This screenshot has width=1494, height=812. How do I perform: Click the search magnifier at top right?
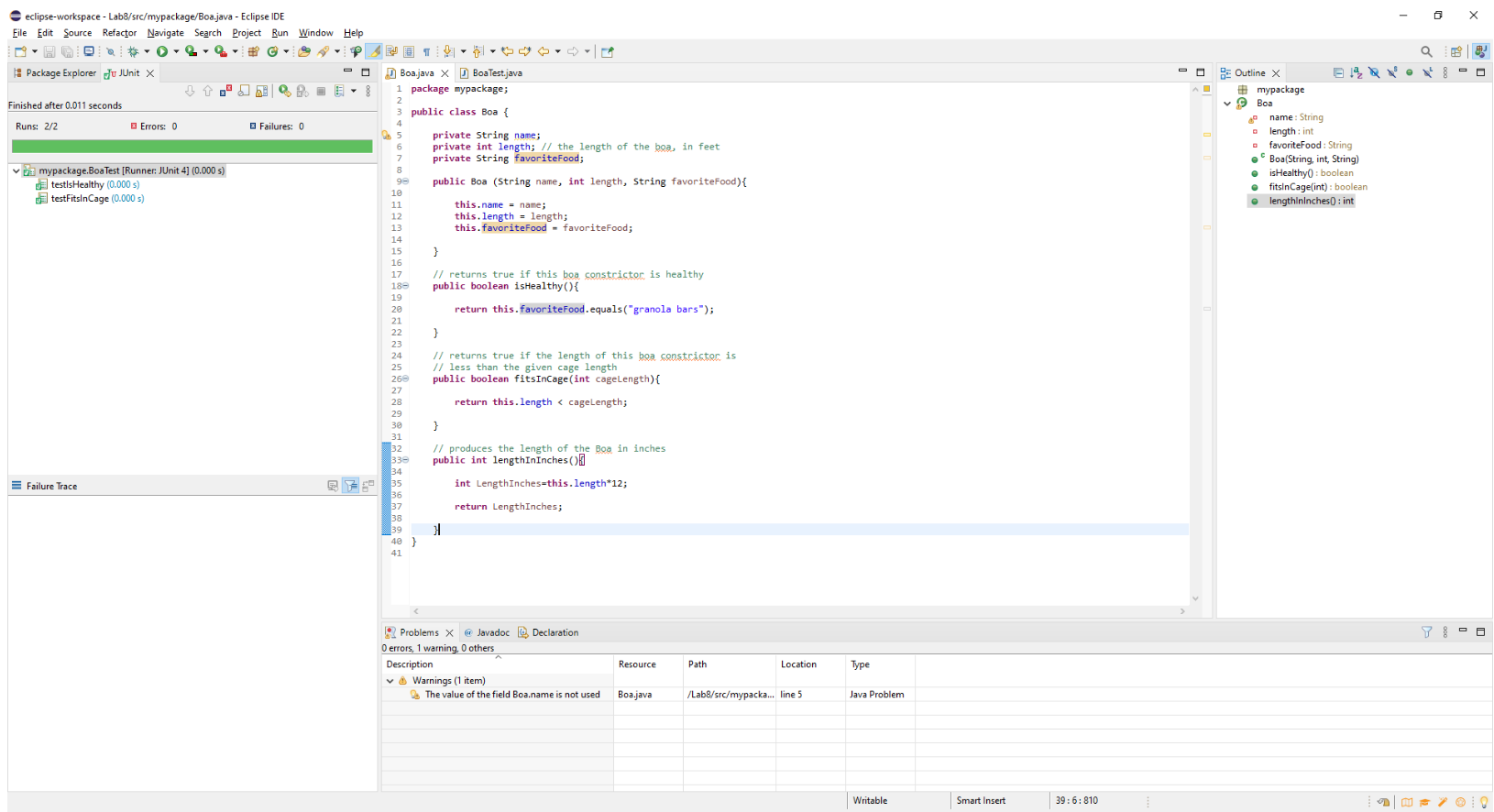1426,51
